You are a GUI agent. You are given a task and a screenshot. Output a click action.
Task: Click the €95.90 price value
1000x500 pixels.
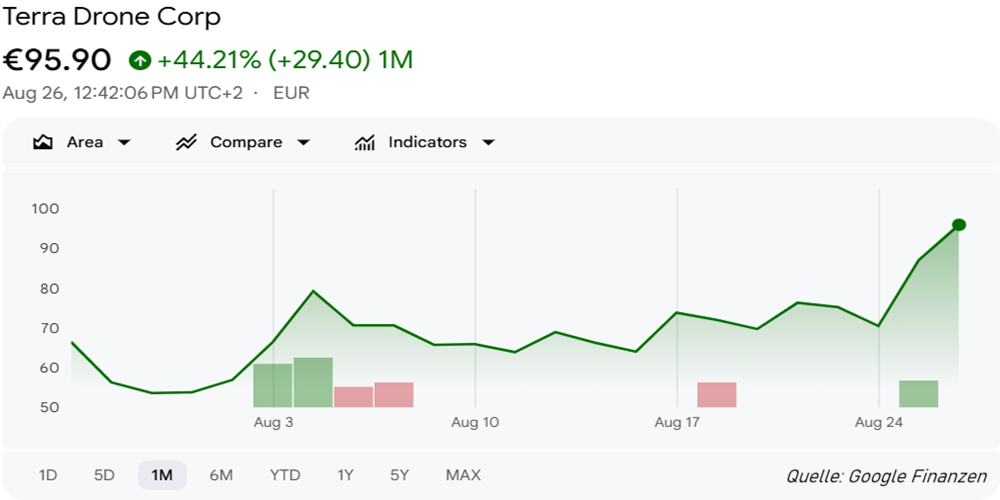tap(57, 61)
